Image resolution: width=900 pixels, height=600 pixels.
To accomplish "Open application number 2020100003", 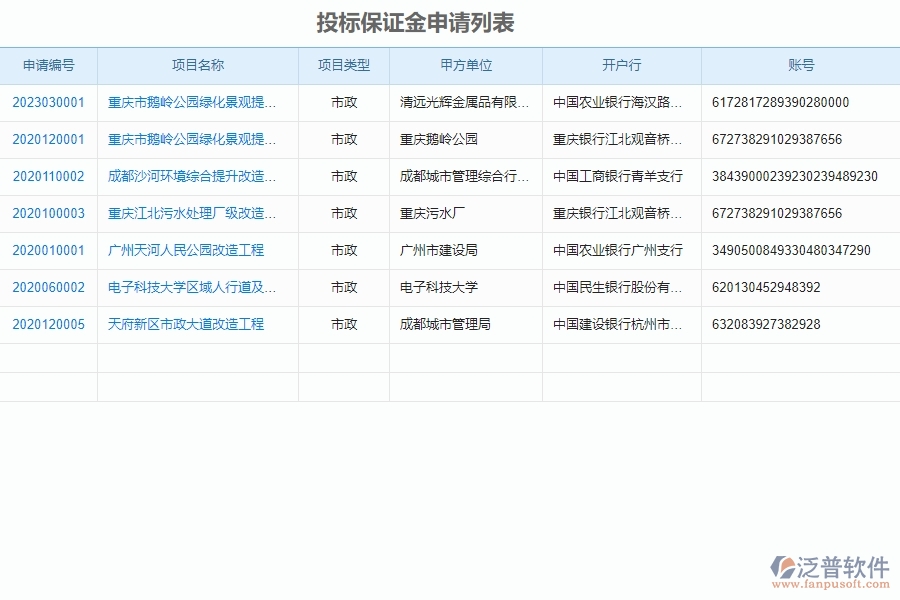I will [48, 214].
